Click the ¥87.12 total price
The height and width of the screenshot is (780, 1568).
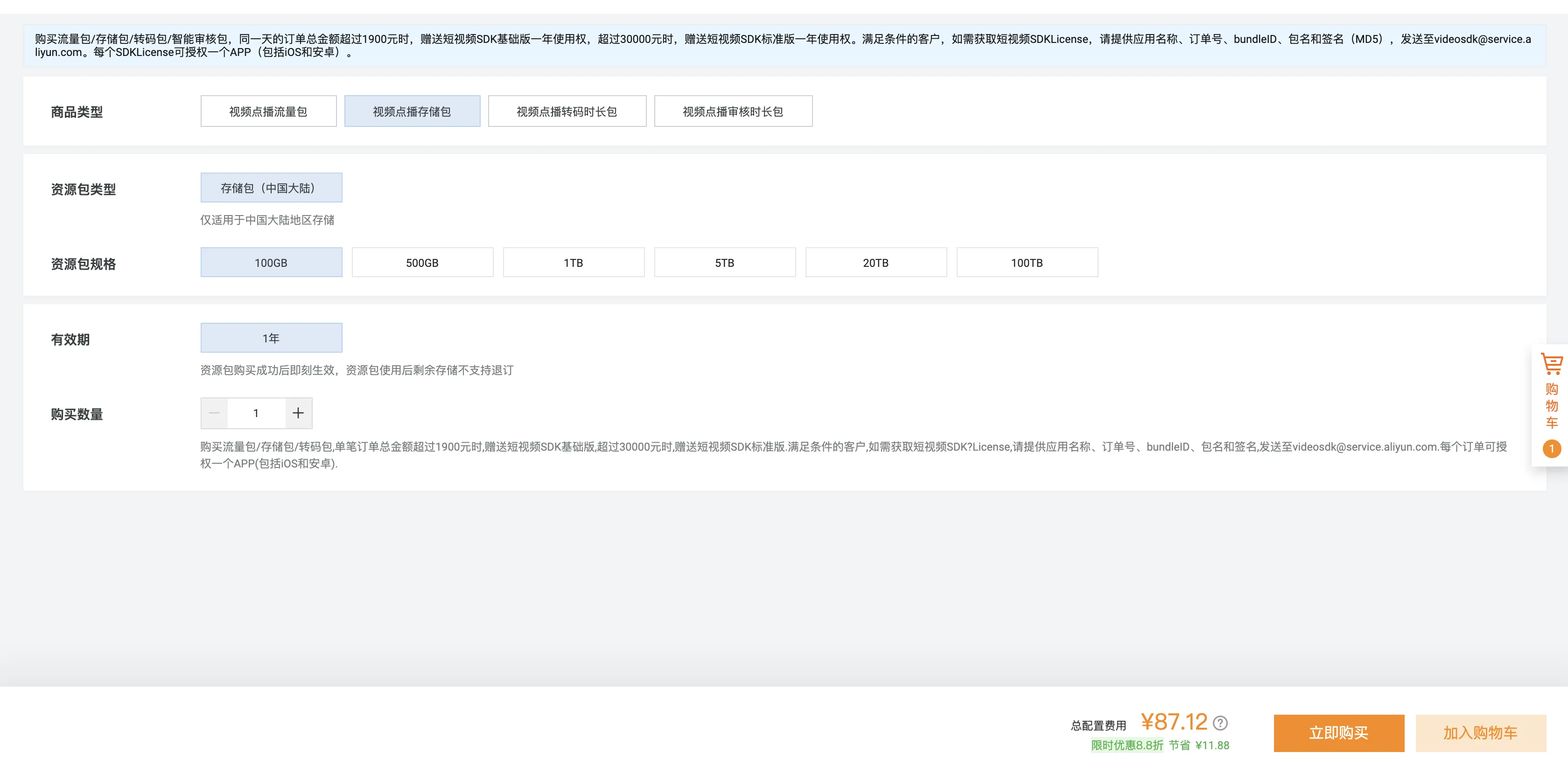click(x=1174, y=722)
